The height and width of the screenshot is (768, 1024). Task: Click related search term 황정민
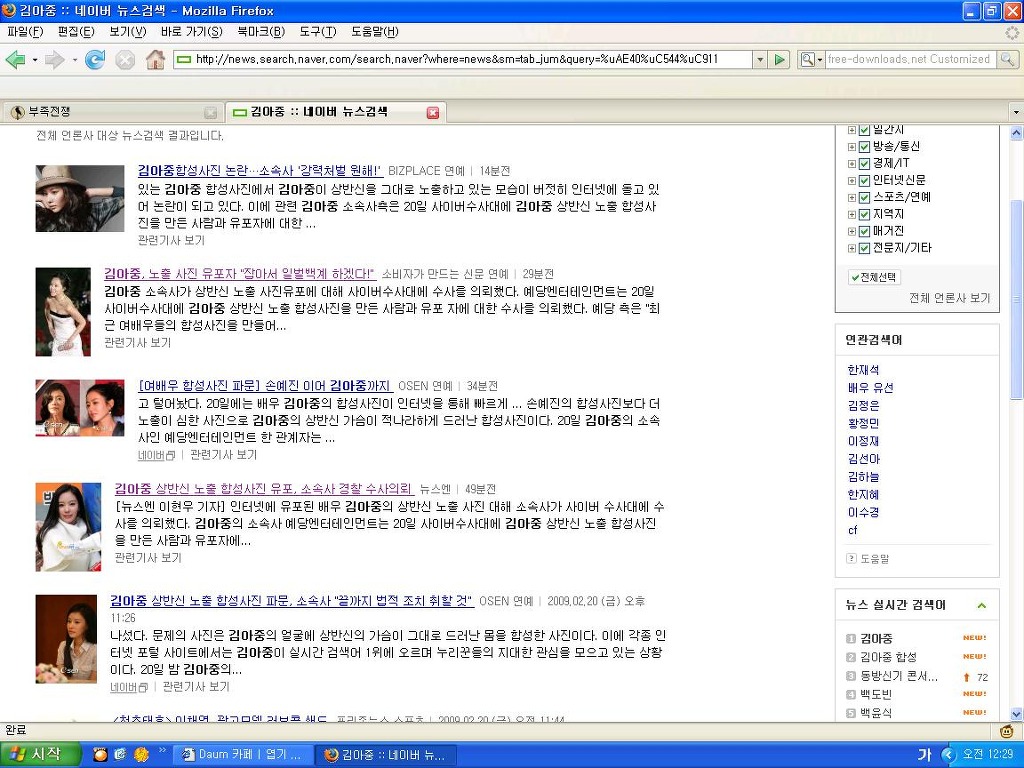(863, 423)
